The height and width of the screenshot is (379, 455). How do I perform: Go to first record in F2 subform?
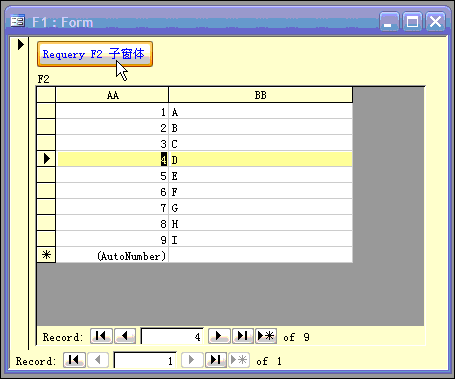pos(101,336)
